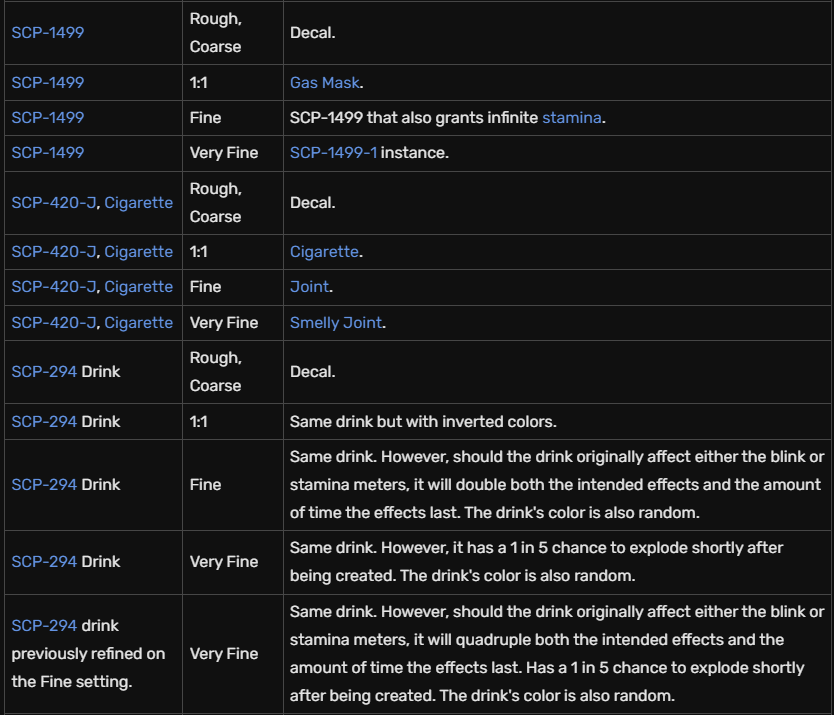Click the Cigarette link in the output column
The image size is (834, 715).
pyautogui.click(x=323, y=251)
